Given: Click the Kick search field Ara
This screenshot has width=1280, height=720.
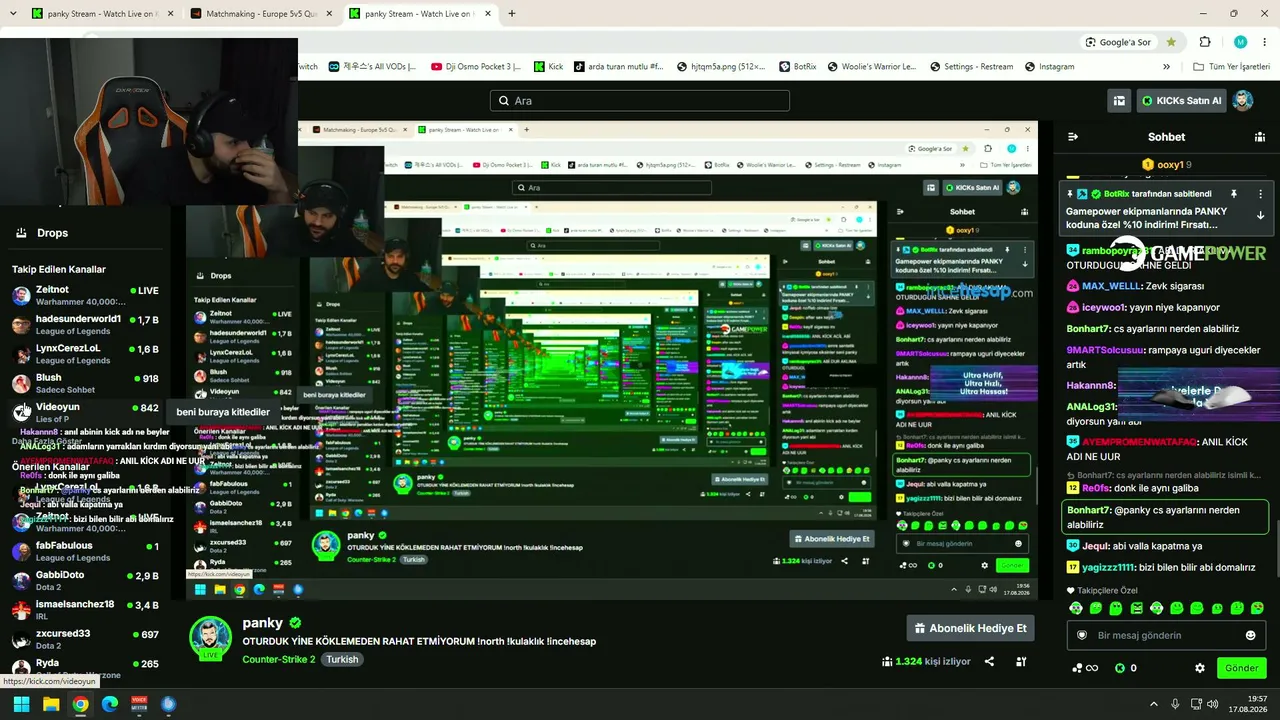Looking at the screenshot, I should 640,101.
